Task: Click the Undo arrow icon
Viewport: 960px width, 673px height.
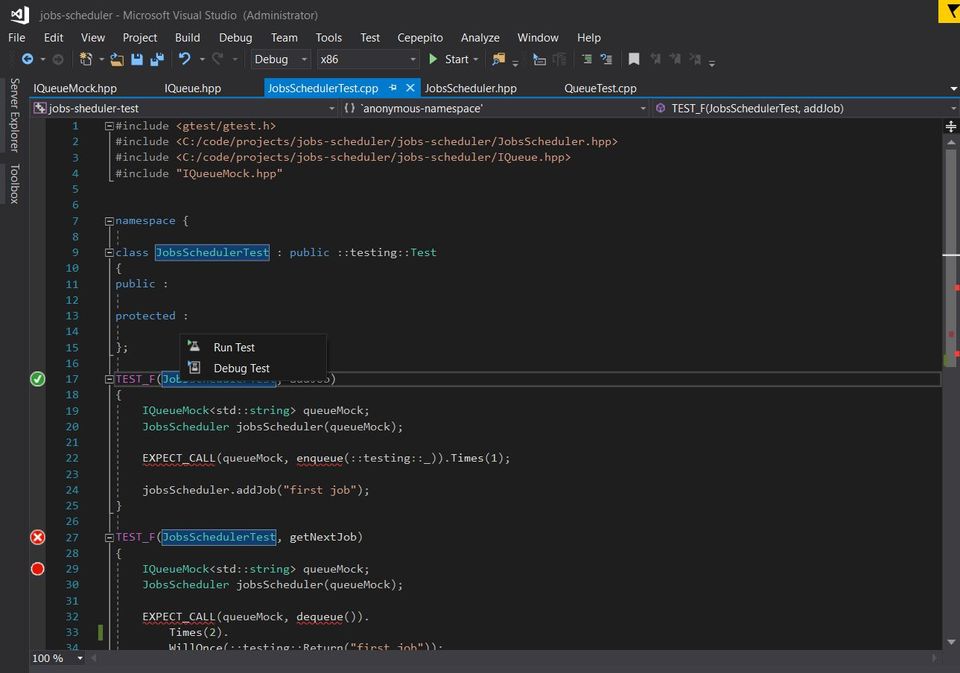Action: [x=184, y=59]
